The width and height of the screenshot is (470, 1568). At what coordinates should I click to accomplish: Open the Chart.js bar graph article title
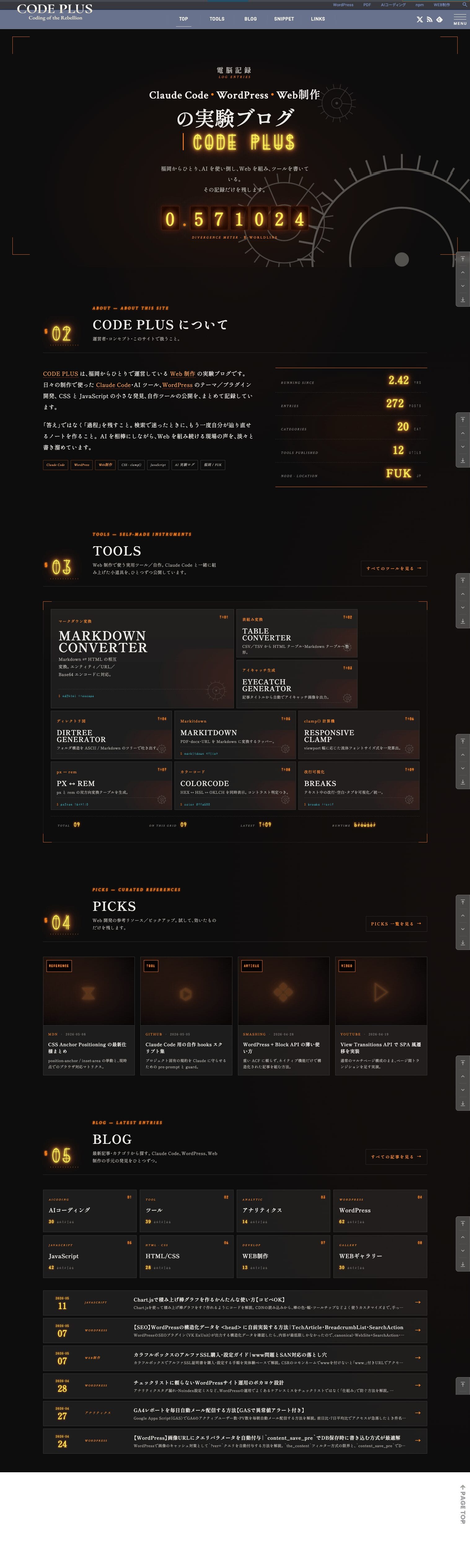[x=209, y=1300]
